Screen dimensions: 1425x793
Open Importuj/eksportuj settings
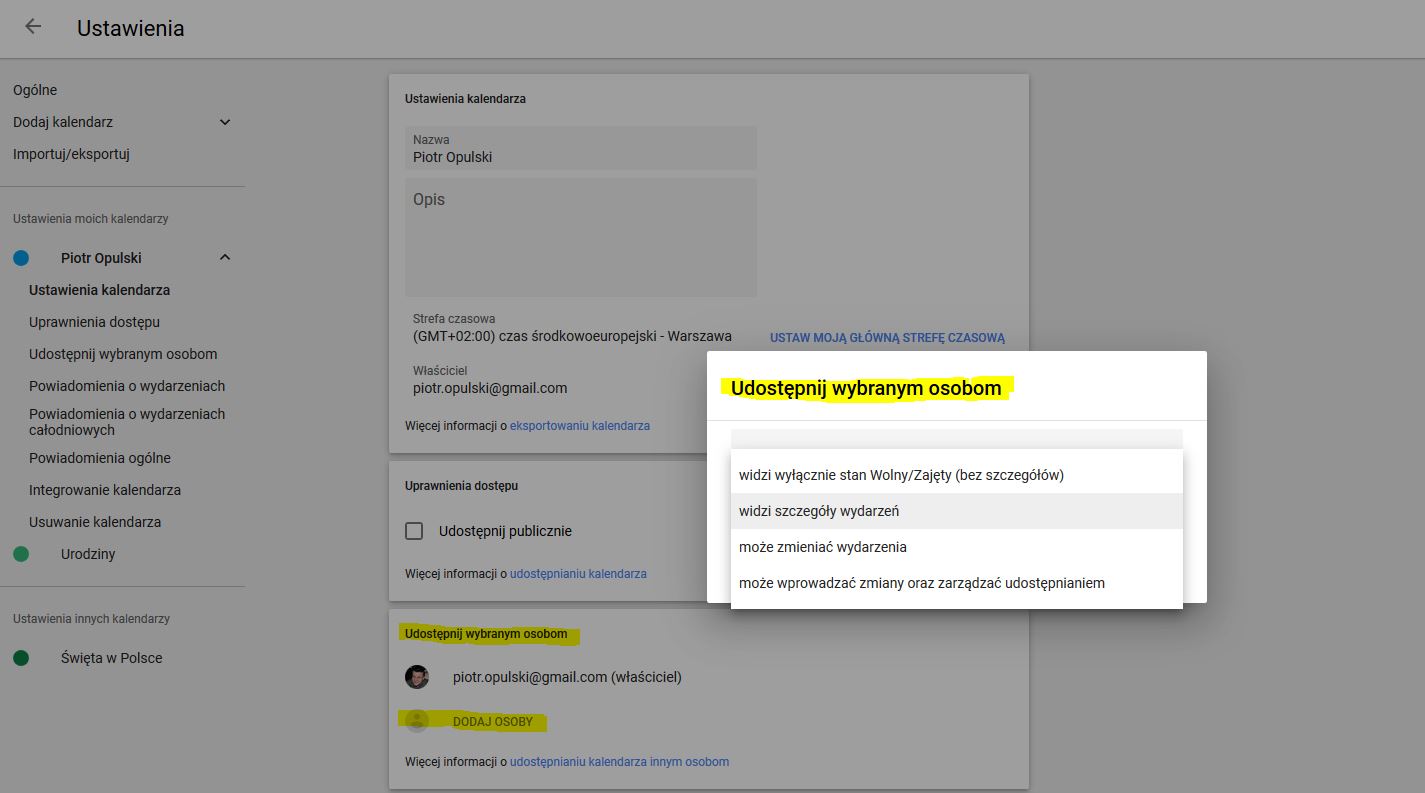click(71, 154)
